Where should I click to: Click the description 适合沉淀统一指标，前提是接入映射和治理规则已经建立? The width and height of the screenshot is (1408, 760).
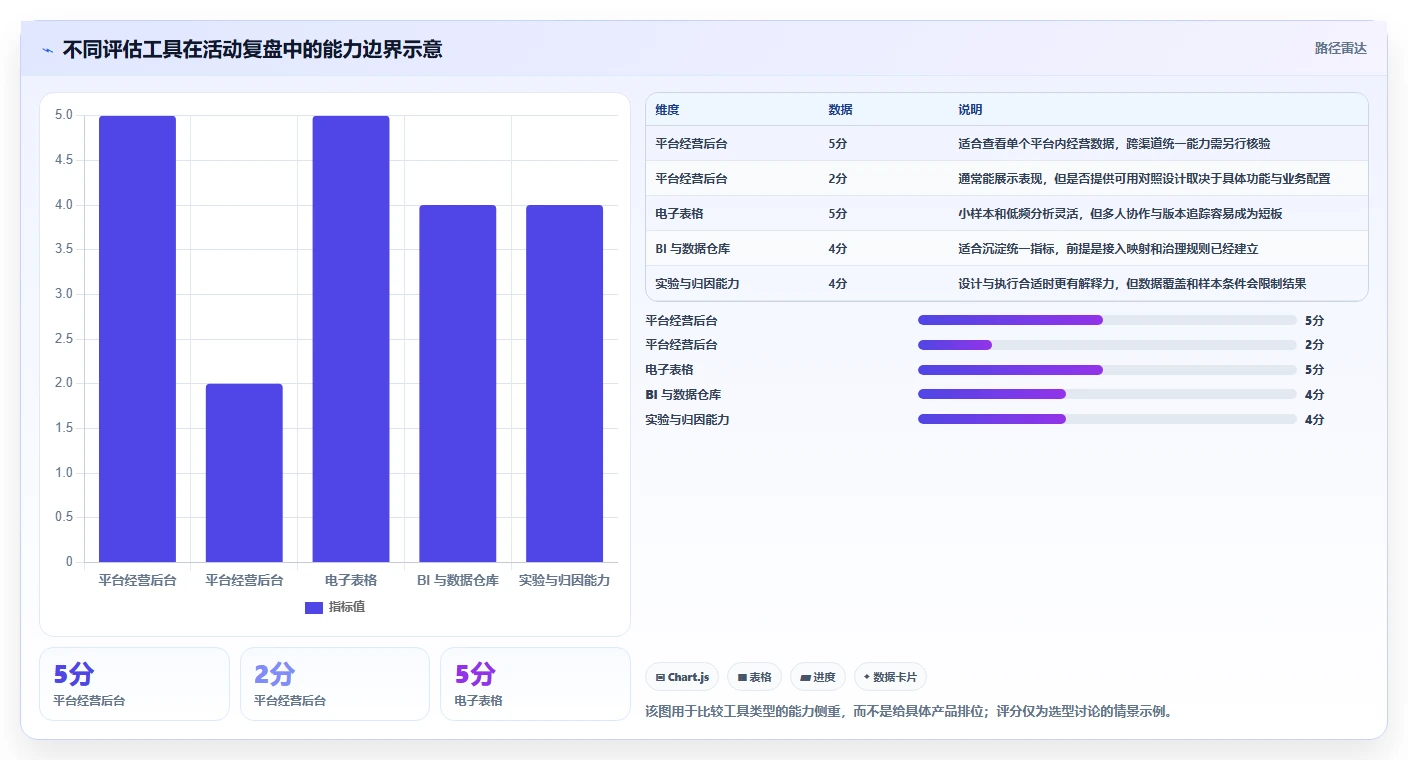tap(1108, 249)
